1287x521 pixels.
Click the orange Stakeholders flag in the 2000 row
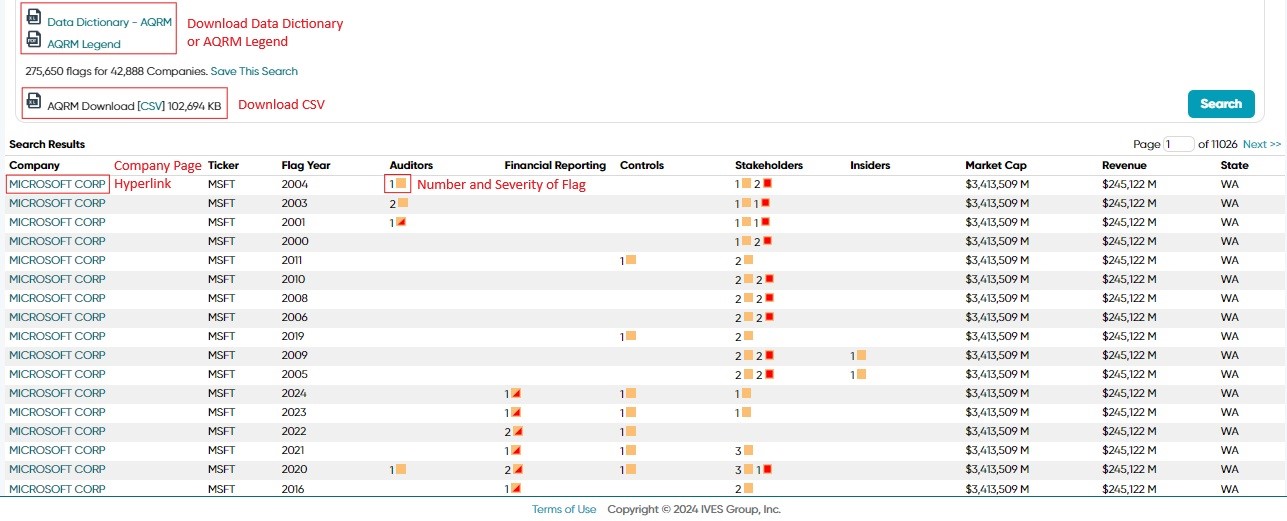click(746, 241)
